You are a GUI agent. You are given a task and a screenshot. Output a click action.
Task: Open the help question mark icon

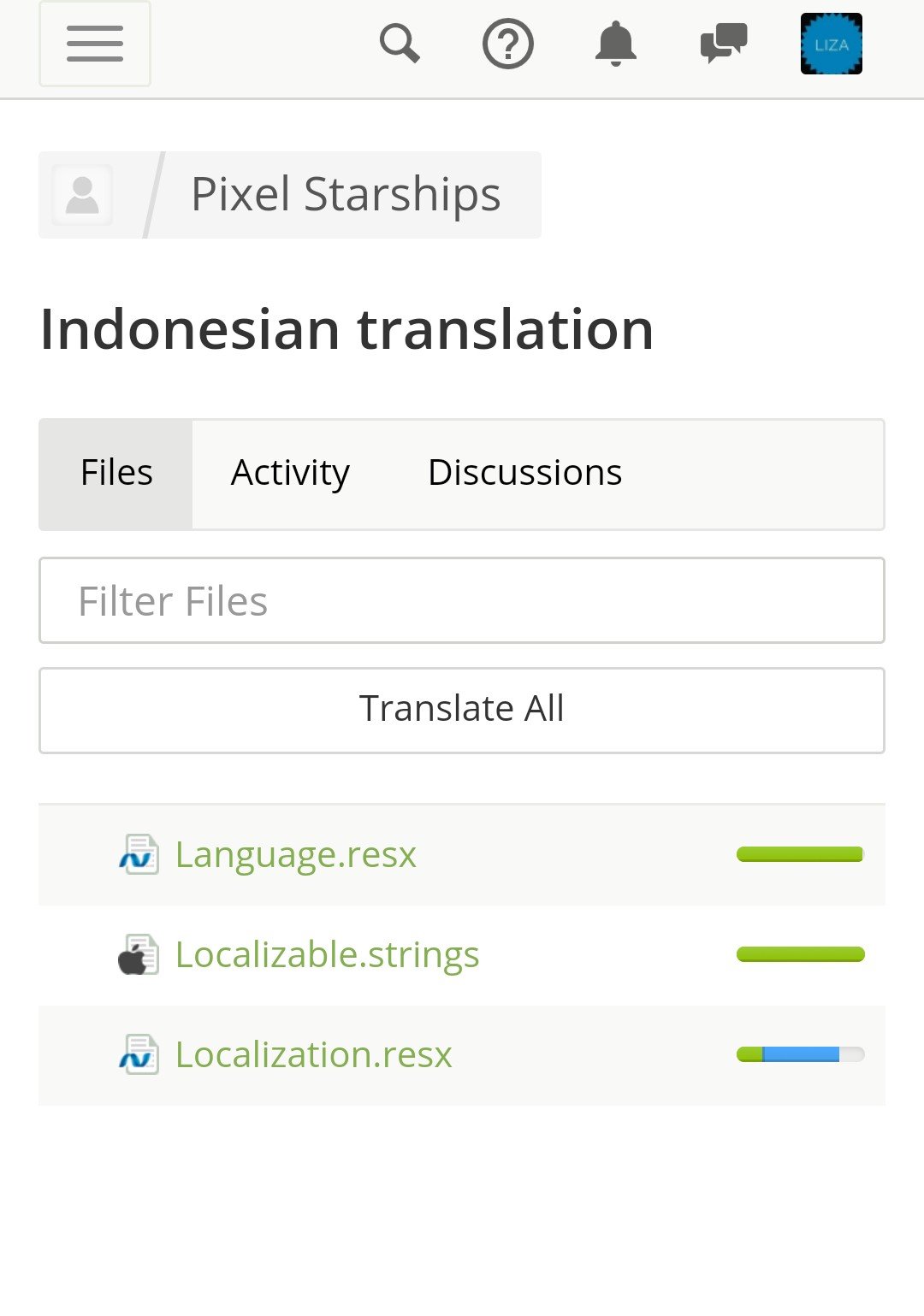tap(508, 44)
